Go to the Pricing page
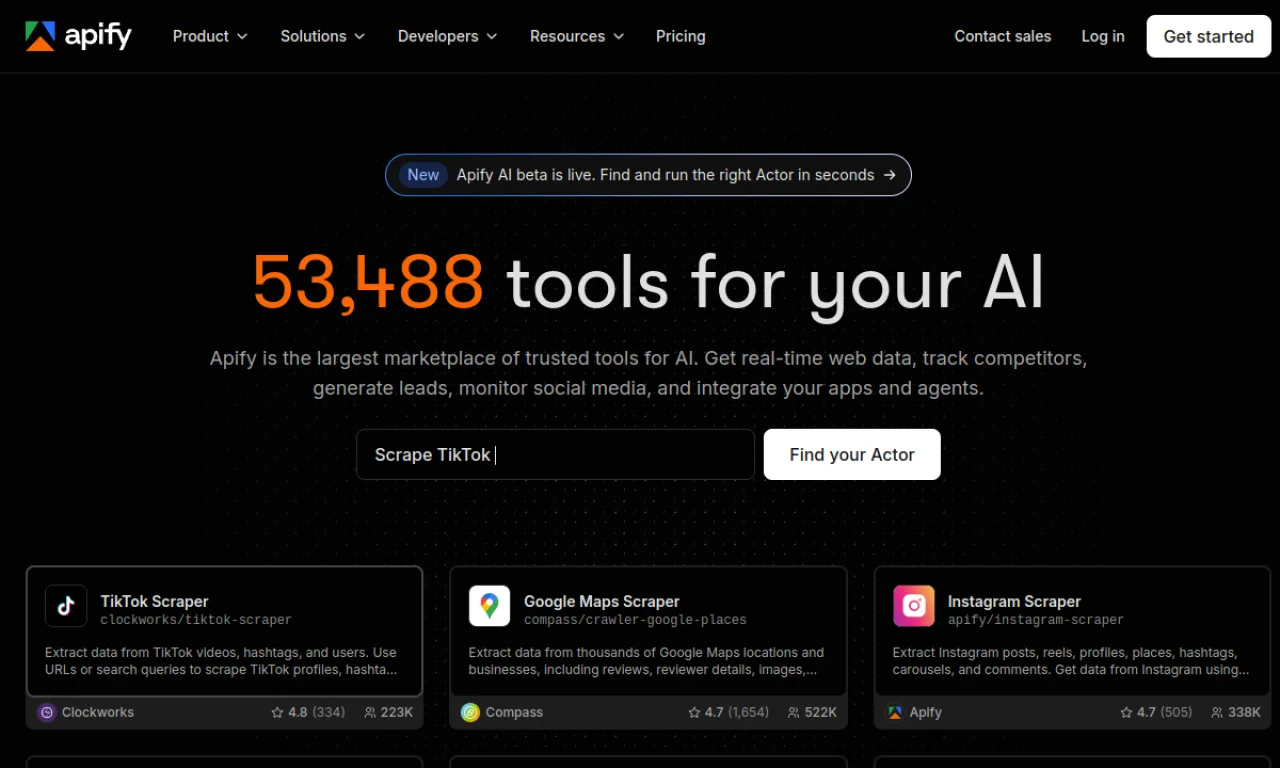Image resolution: width=1280 pixels, height=768 pixels. pos(681,36)
